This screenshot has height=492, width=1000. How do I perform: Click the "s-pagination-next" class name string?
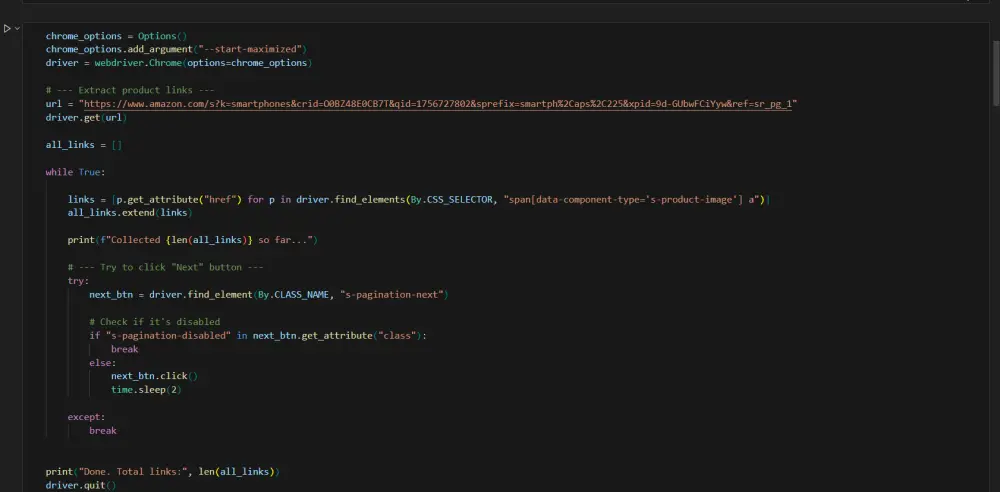392,295
